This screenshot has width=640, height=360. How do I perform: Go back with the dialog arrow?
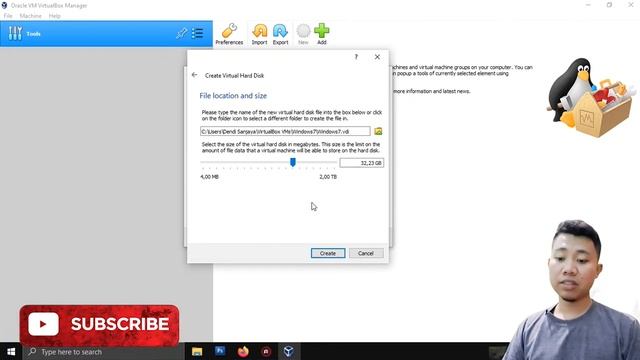pyautogui.click(x=194, y=75)
